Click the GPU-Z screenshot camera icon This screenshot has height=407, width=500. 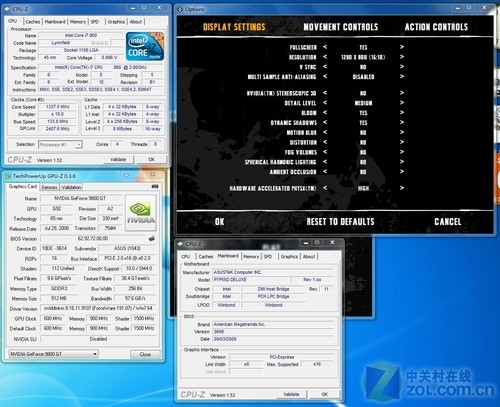click(155, 186)
